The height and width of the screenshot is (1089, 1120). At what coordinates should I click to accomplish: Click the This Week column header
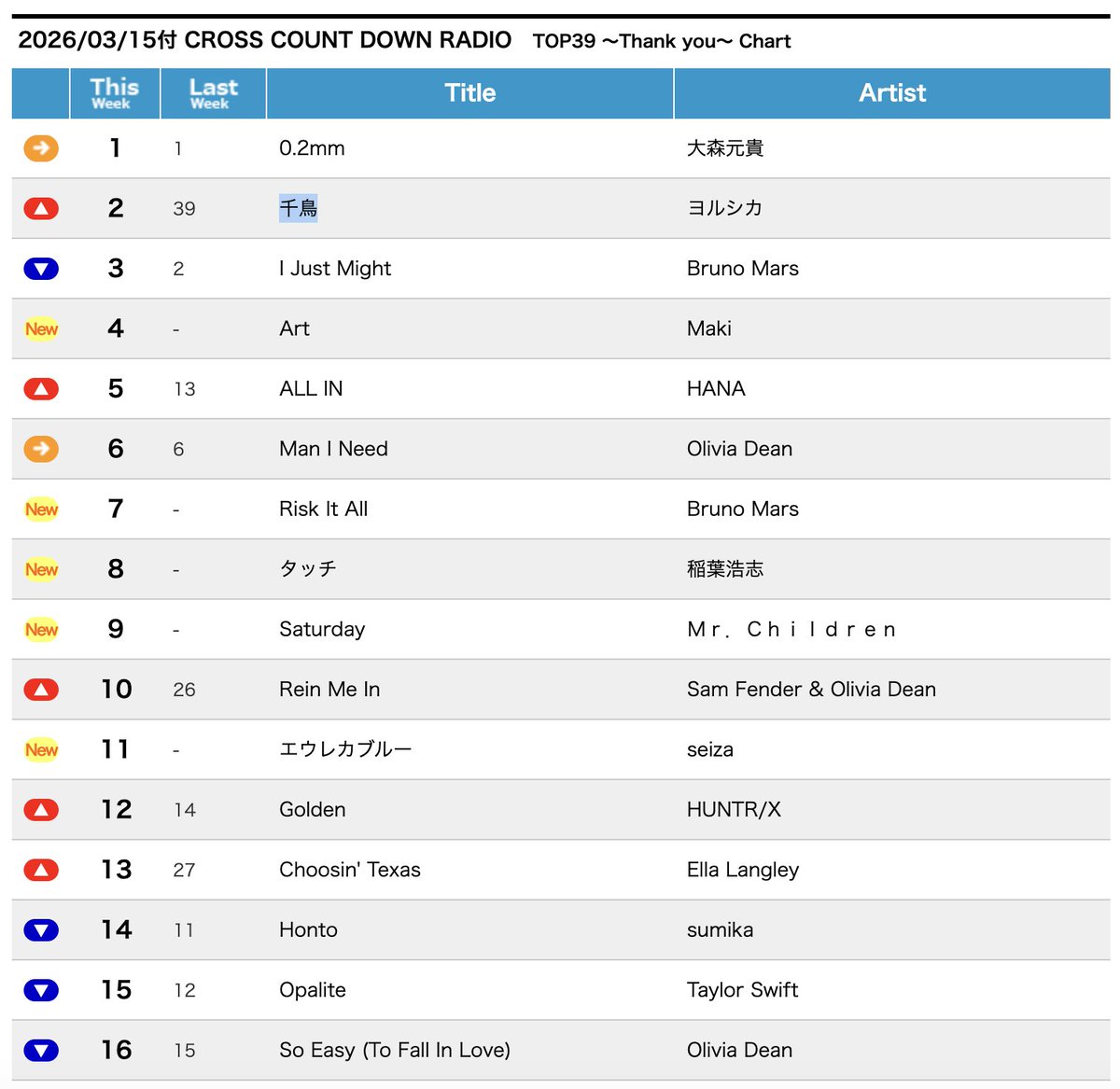115,93
